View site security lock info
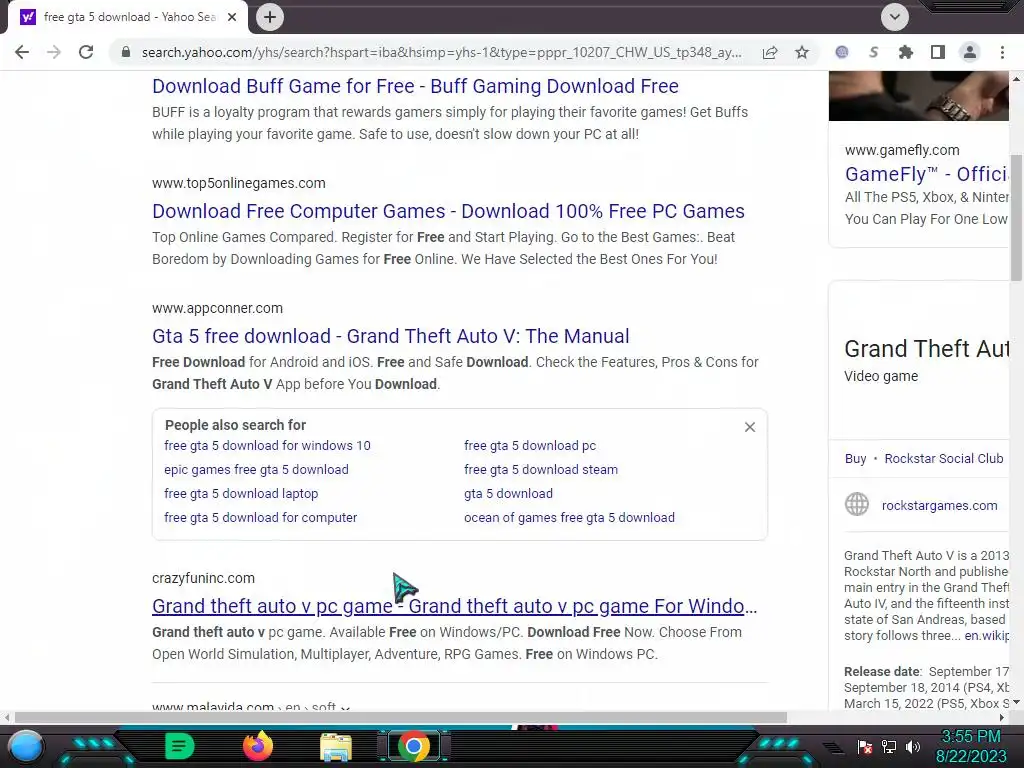The image size is (1024, 768). click(x=126, y=52)
